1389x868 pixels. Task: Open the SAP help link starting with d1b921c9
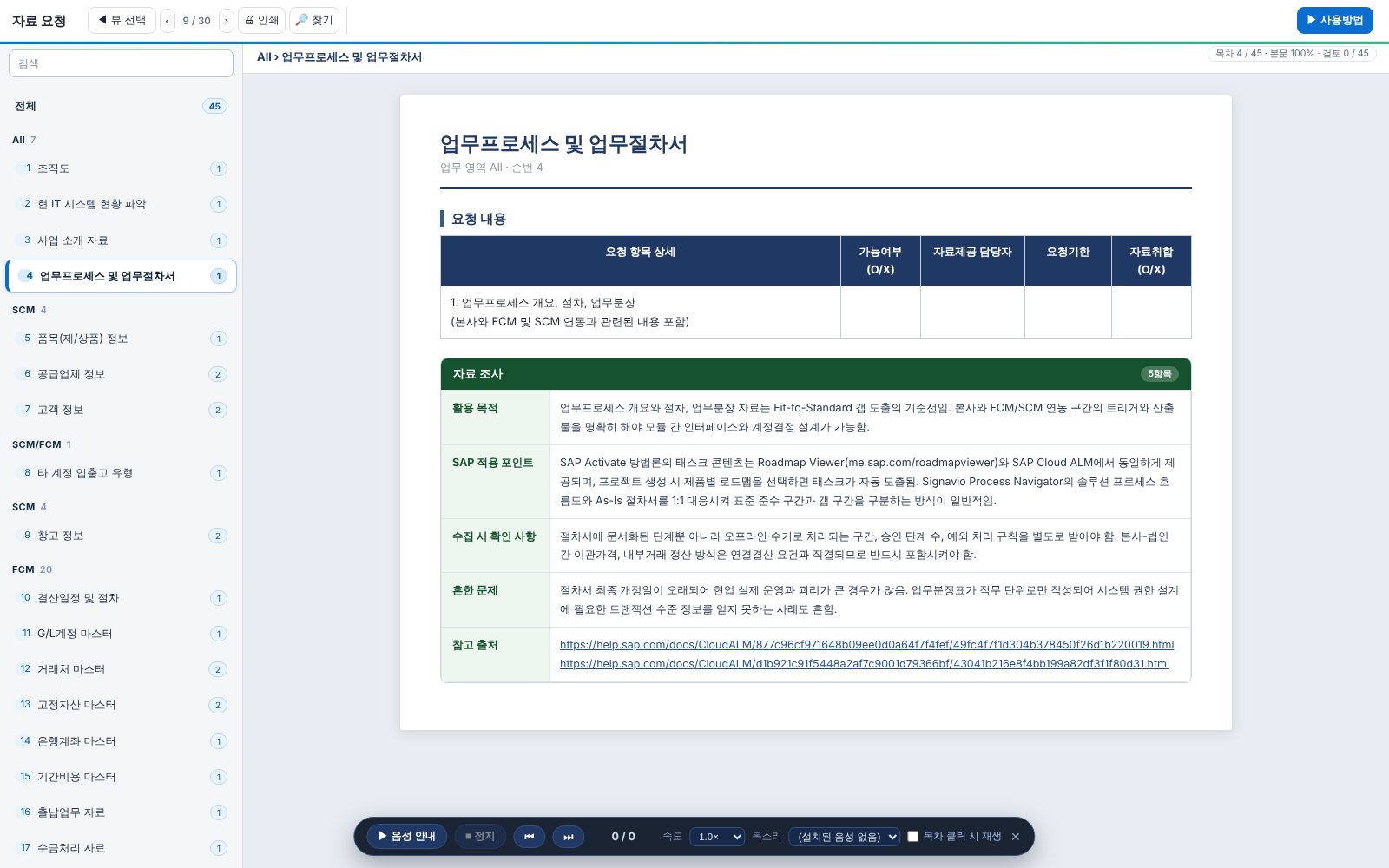click(x=865, y=664)
